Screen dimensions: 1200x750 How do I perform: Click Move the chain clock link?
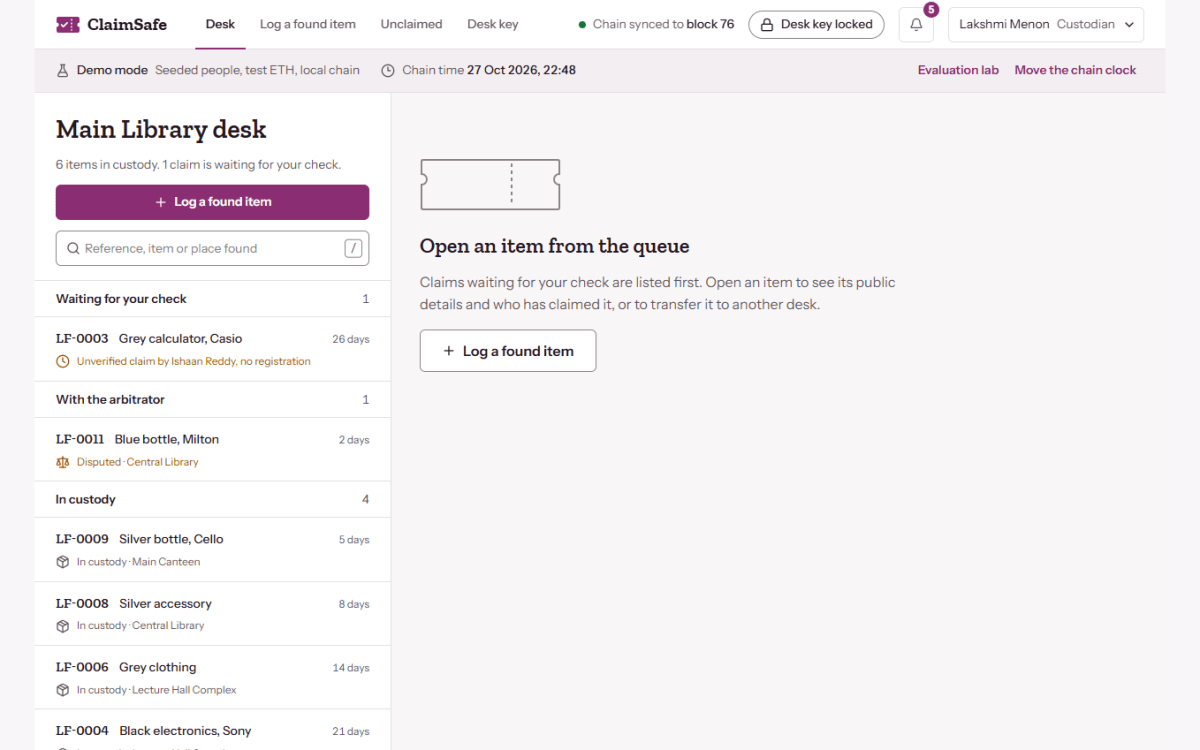1075,70
